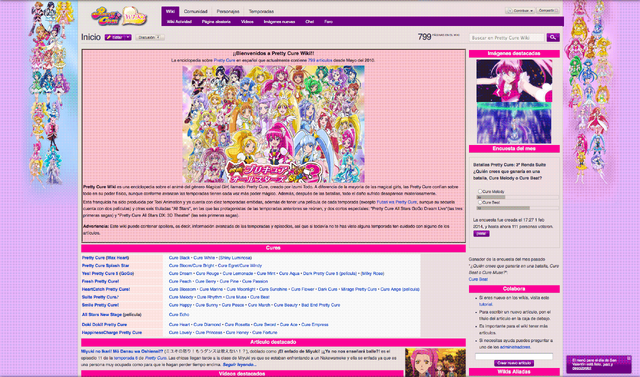
Task: Open the Cure Black link
Action: click(x=179, y=258)
